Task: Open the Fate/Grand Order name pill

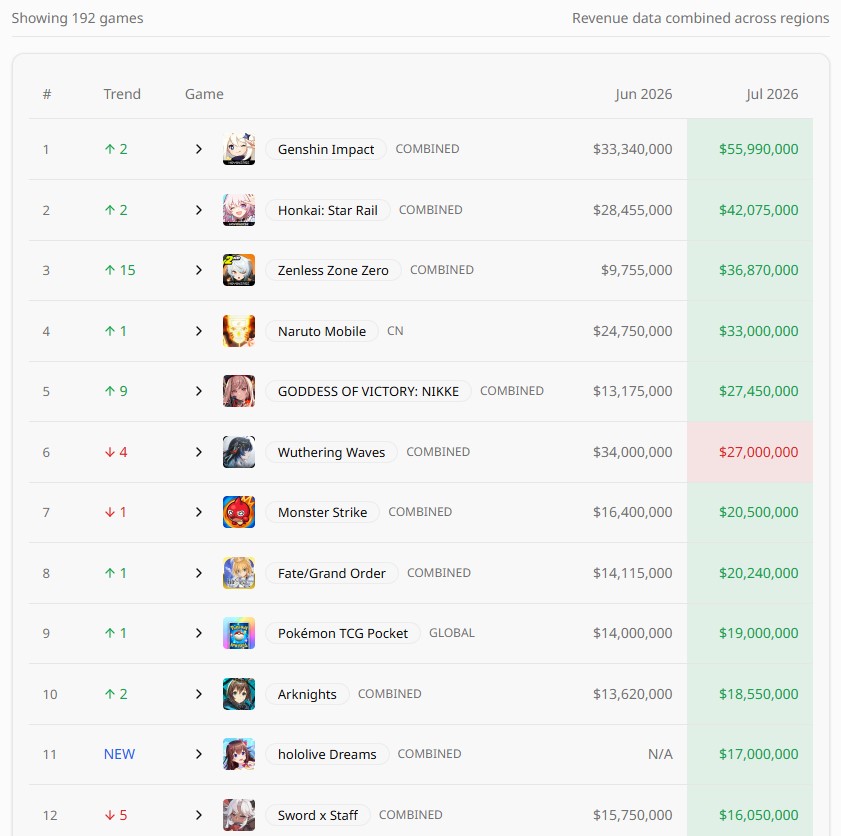Action: [x=331, y=573]
